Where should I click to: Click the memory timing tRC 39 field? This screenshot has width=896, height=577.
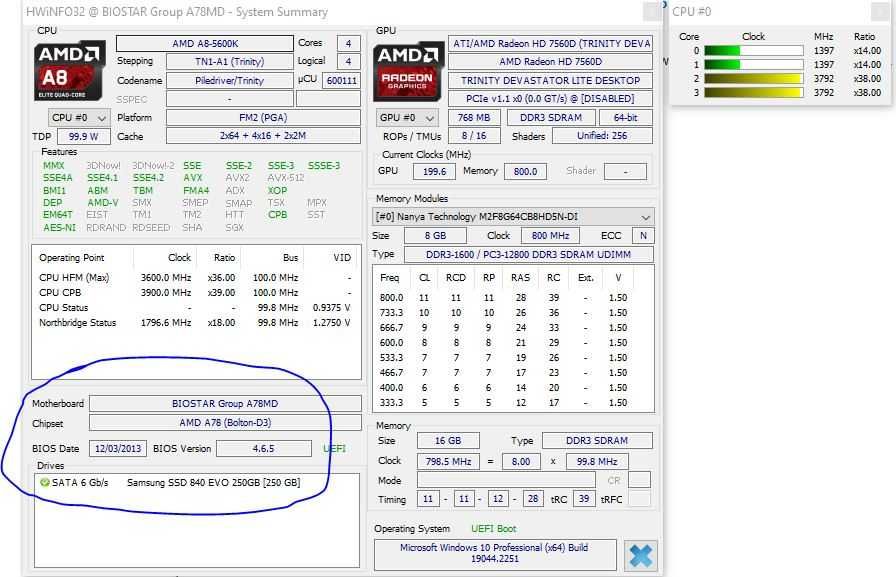click(584, 499)
